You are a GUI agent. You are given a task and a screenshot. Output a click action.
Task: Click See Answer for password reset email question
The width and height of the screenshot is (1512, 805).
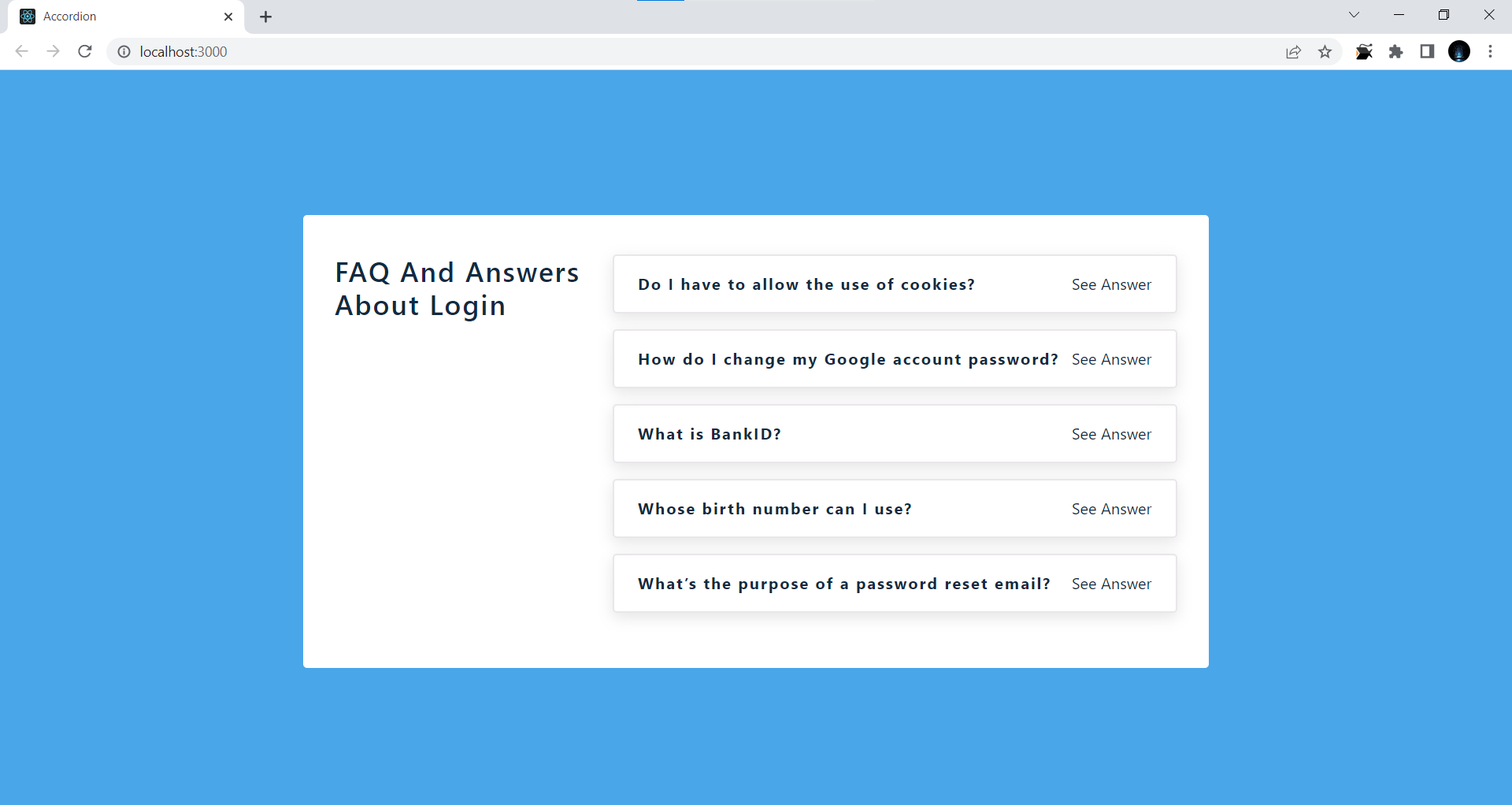click(x=1111, y=584)
